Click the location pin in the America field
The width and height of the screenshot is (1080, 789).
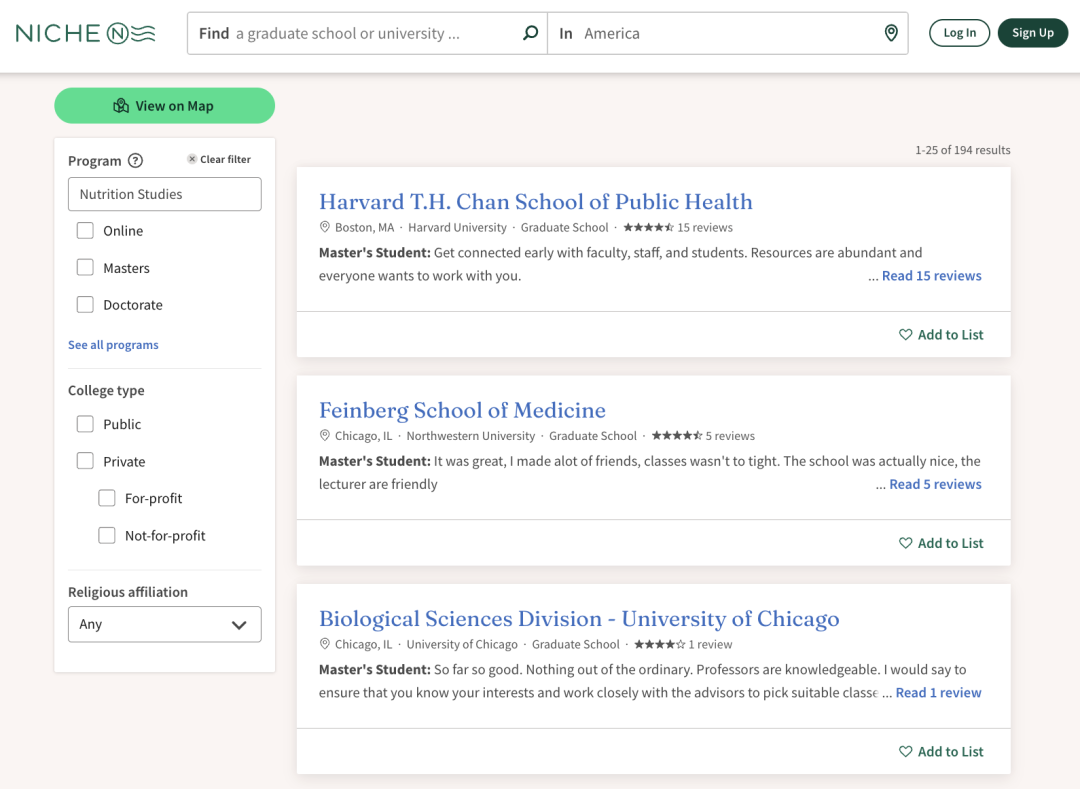891,32
